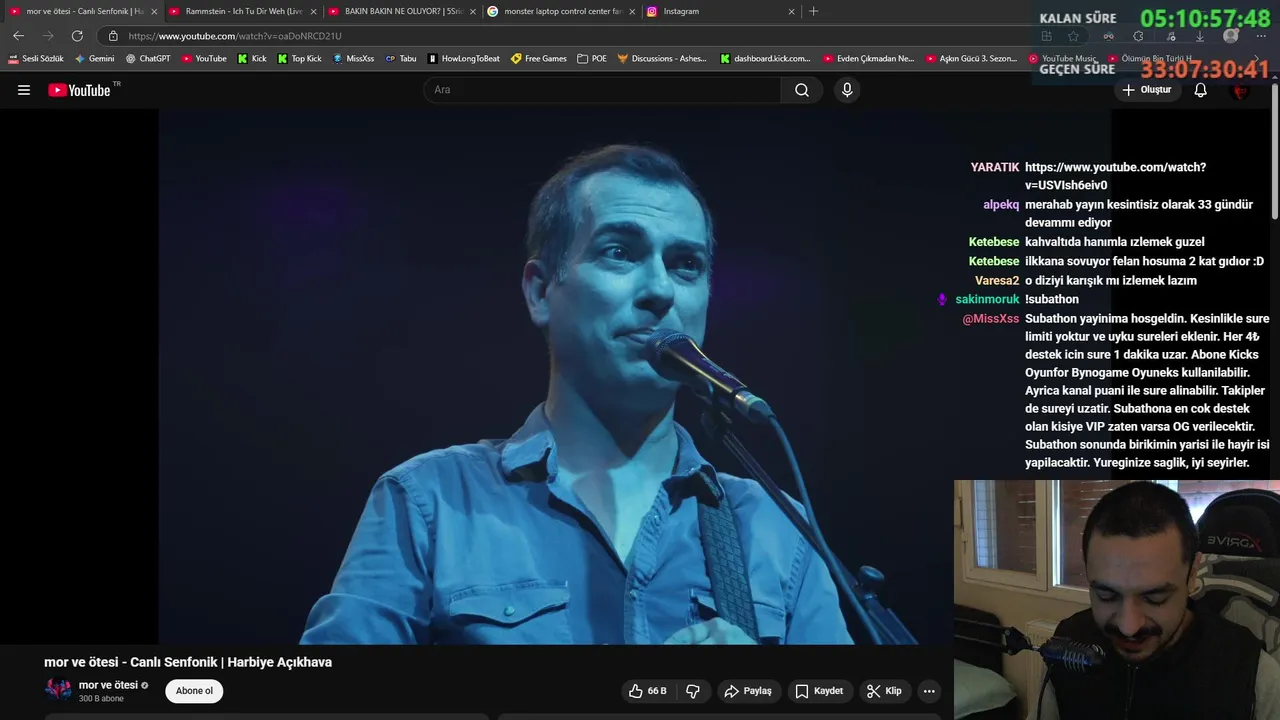Start voice search with the microphone icon
1280x720 pixels.
coord(847,90)
